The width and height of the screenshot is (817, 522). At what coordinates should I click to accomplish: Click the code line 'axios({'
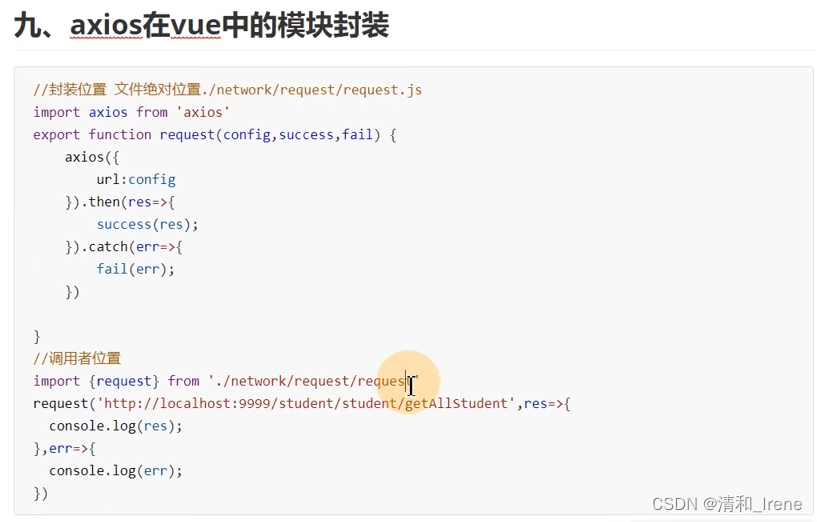tap(92, 157)
